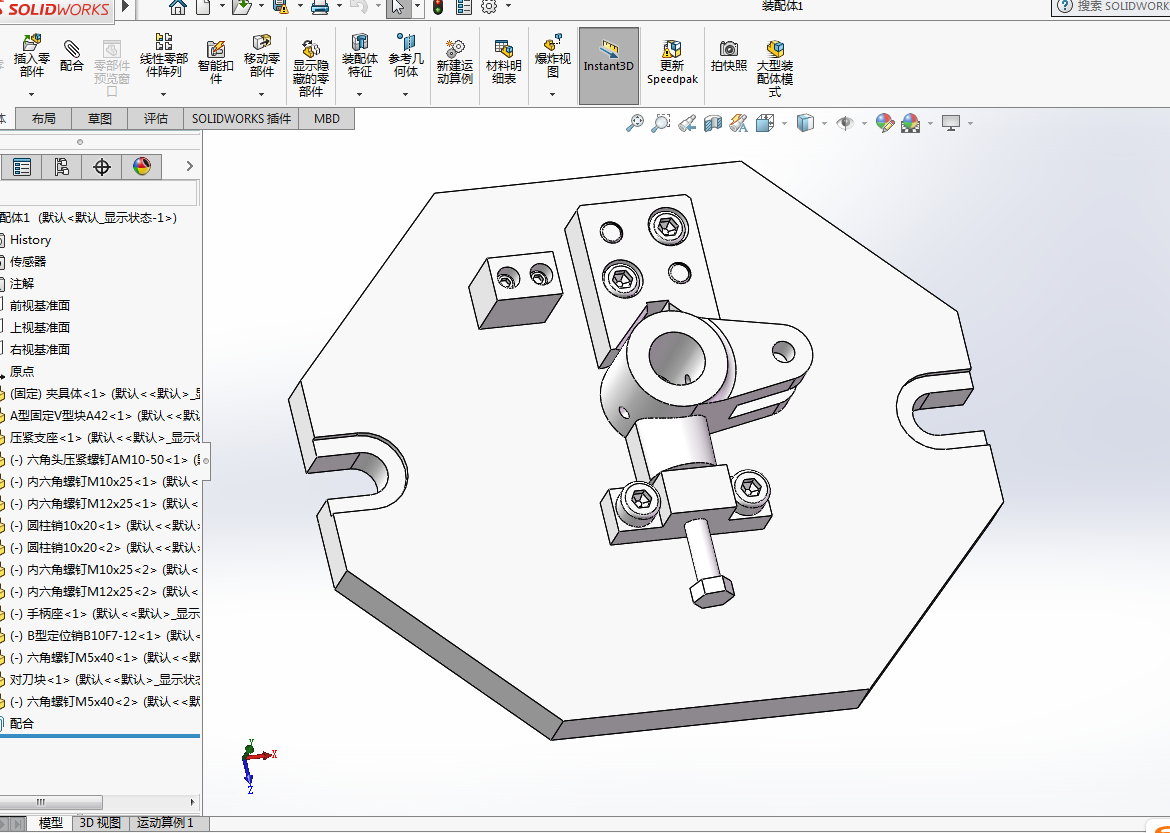Open a file with the Open icon
This screenshot has width=1170, height=833.
pos(241,7)
